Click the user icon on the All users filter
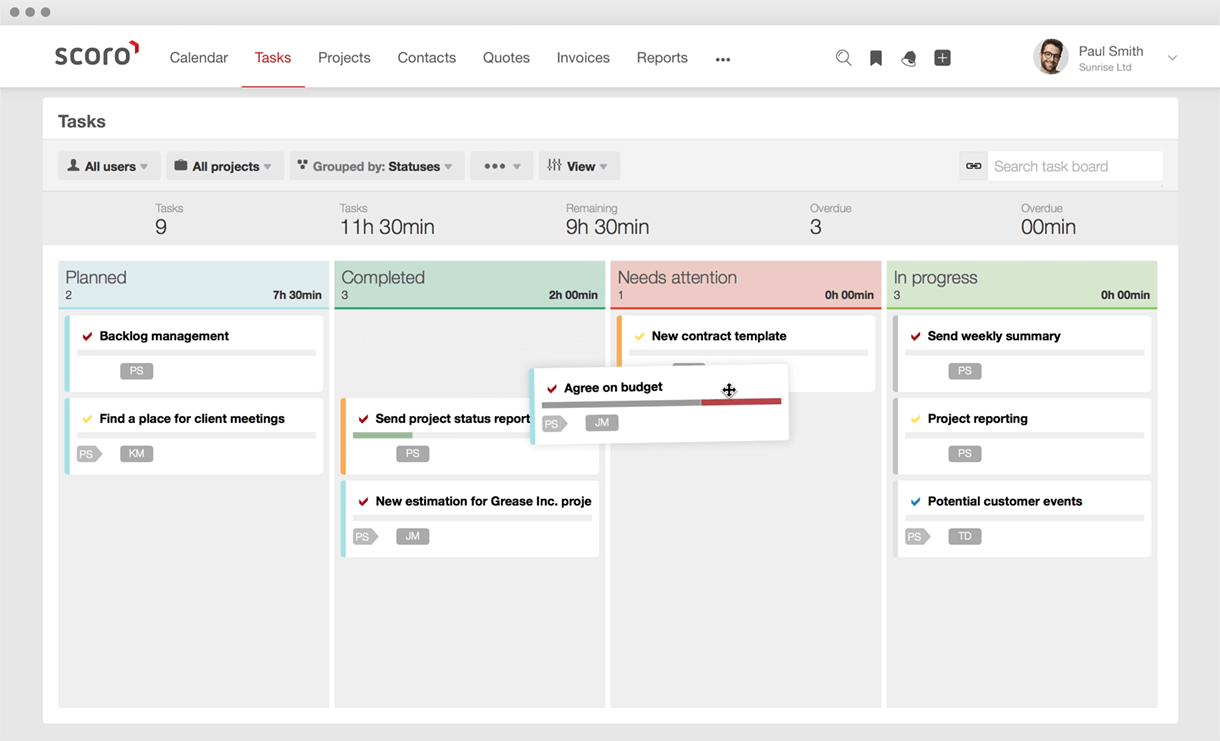 tap(74, 166)
